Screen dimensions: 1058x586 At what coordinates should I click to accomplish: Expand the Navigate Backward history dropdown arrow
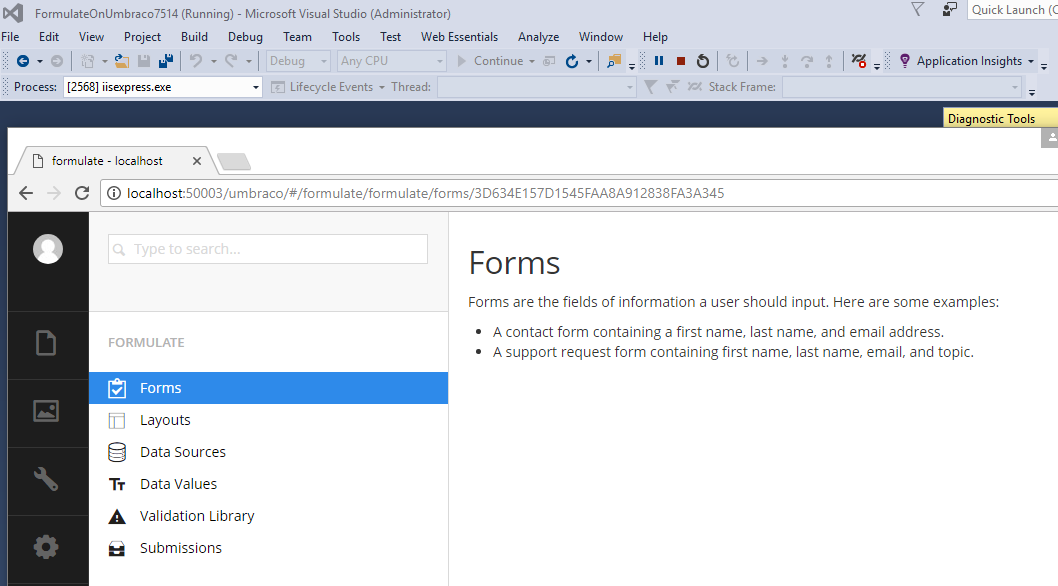pyautogui.click(x=40, y=61)
